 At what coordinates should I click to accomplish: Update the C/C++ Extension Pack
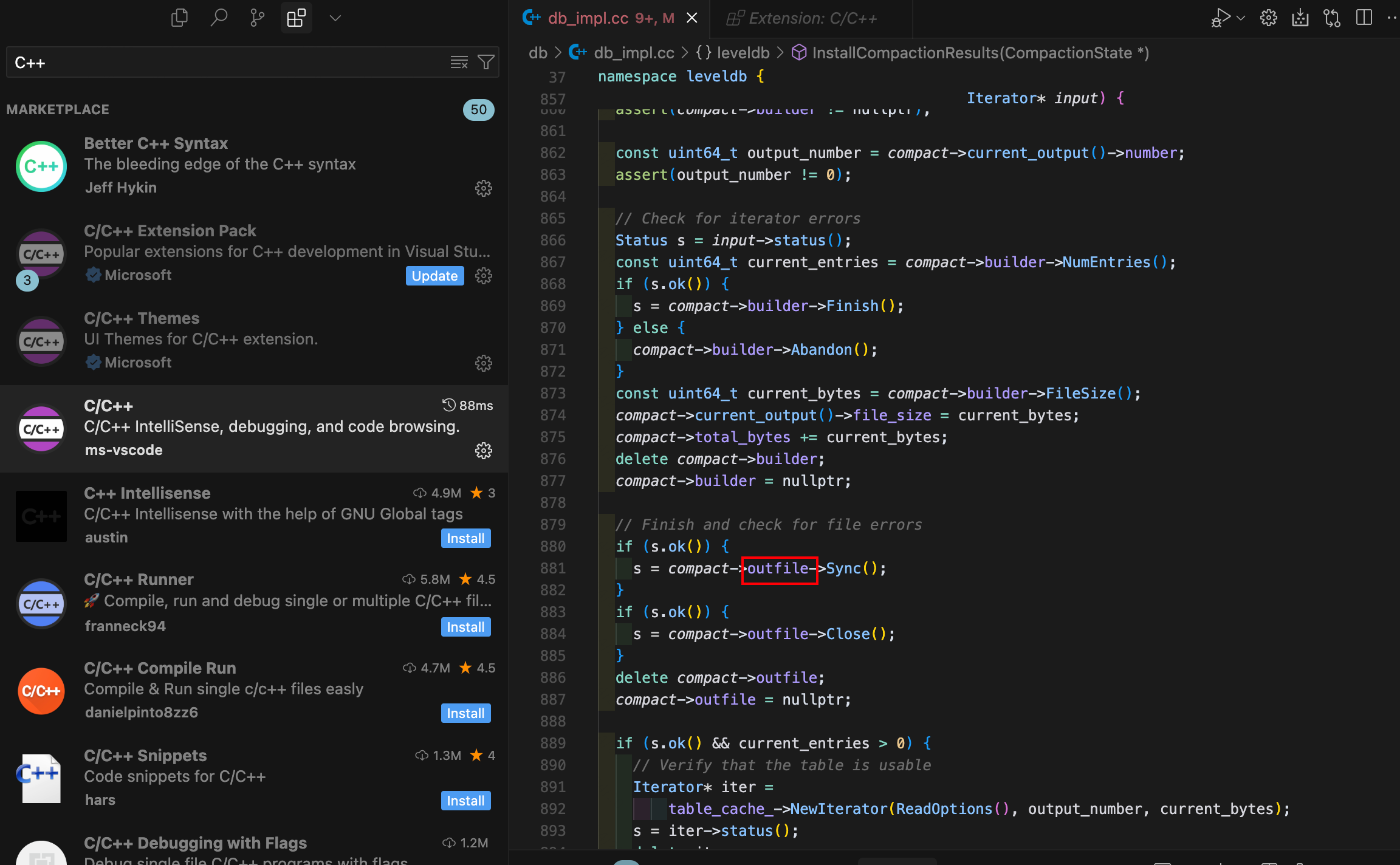tap(434, 276)
